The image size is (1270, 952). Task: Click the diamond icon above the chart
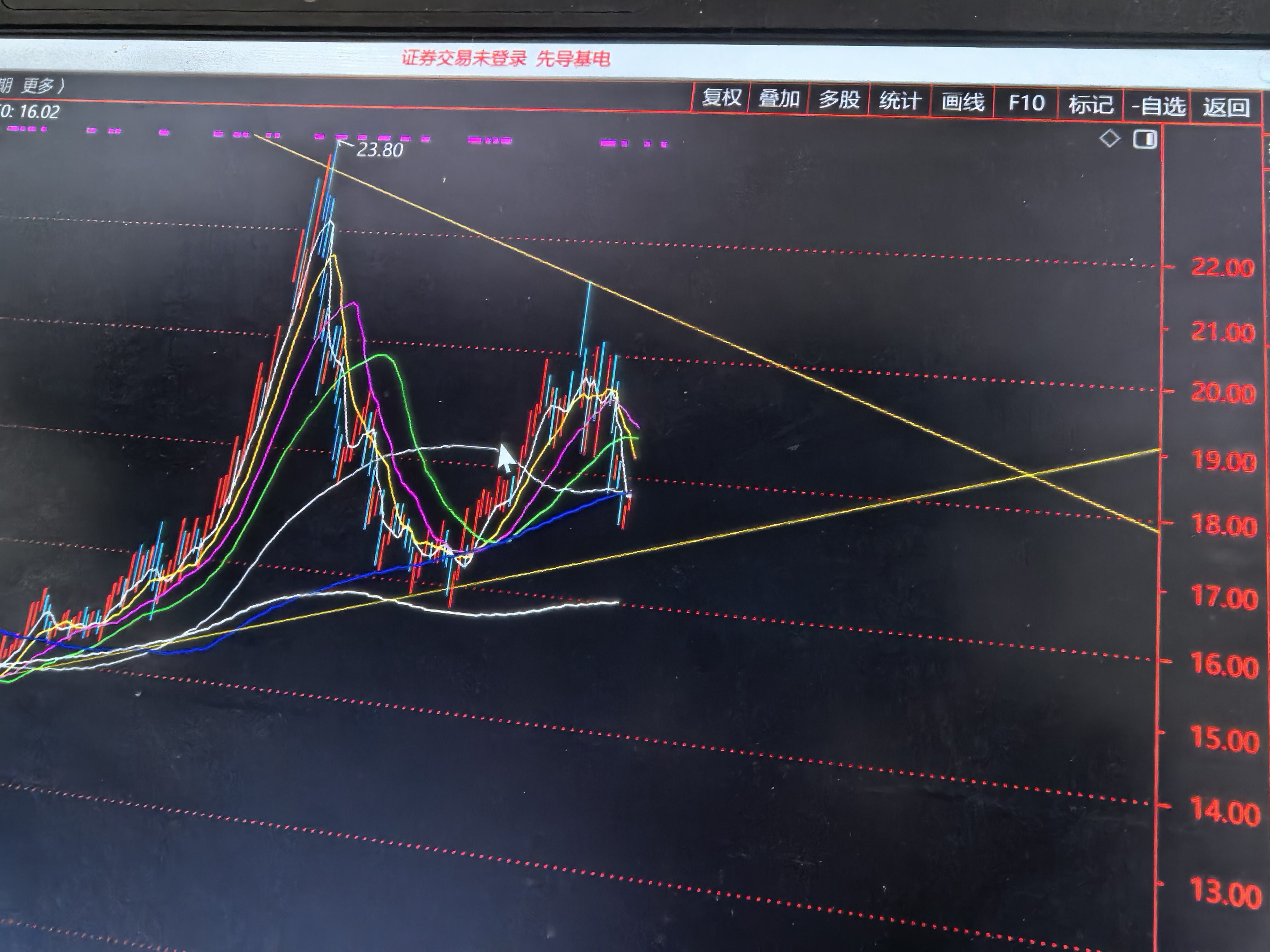click(x=1109, y=139)
